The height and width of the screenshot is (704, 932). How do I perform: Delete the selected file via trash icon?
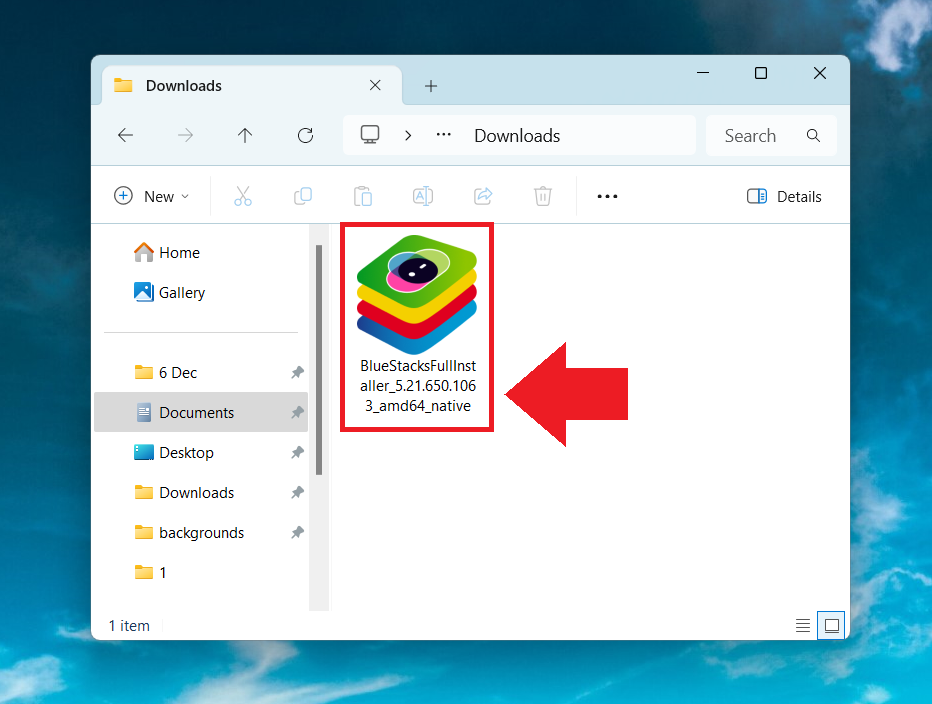tap(543, 196)
